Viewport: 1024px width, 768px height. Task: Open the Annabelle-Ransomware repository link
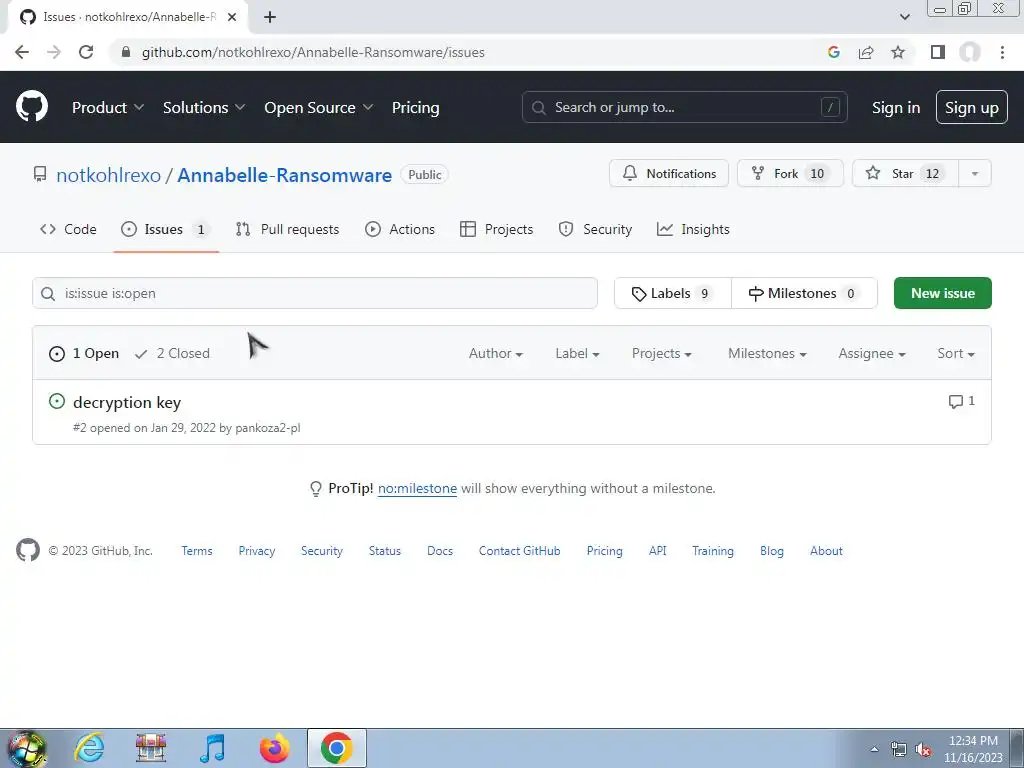click(x=285, y=175)
